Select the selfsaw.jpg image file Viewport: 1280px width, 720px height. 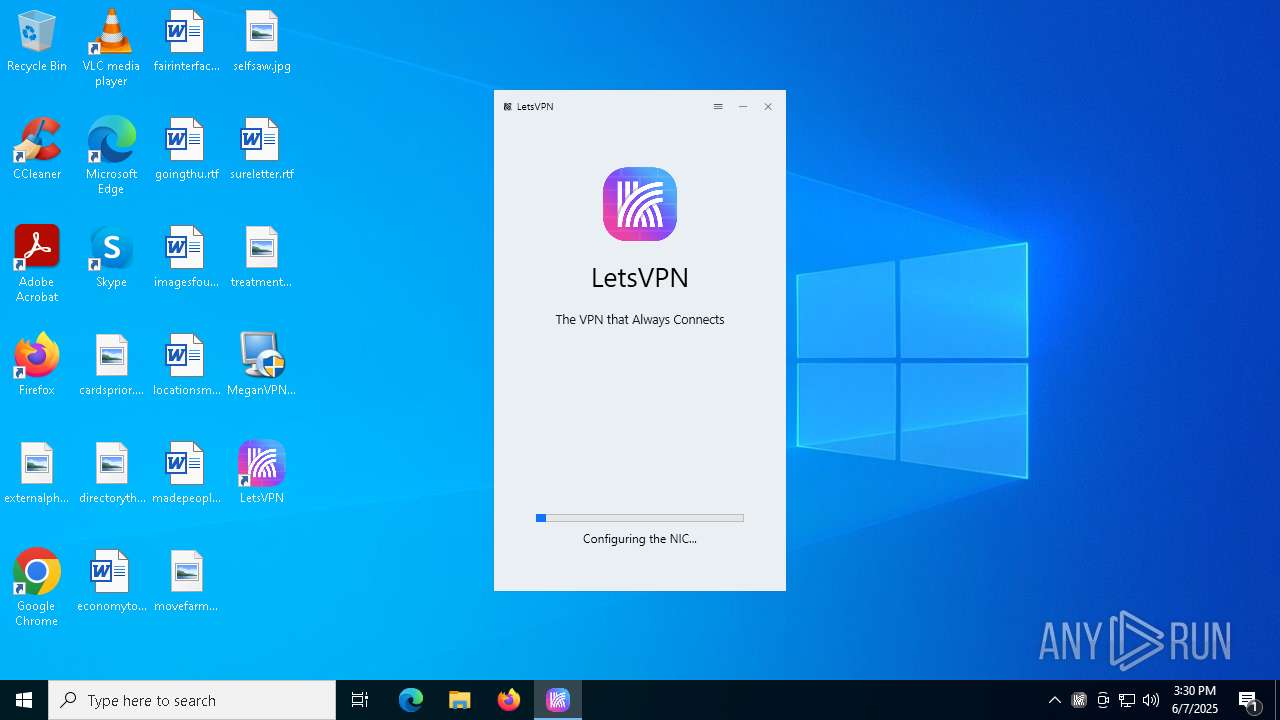262,42
